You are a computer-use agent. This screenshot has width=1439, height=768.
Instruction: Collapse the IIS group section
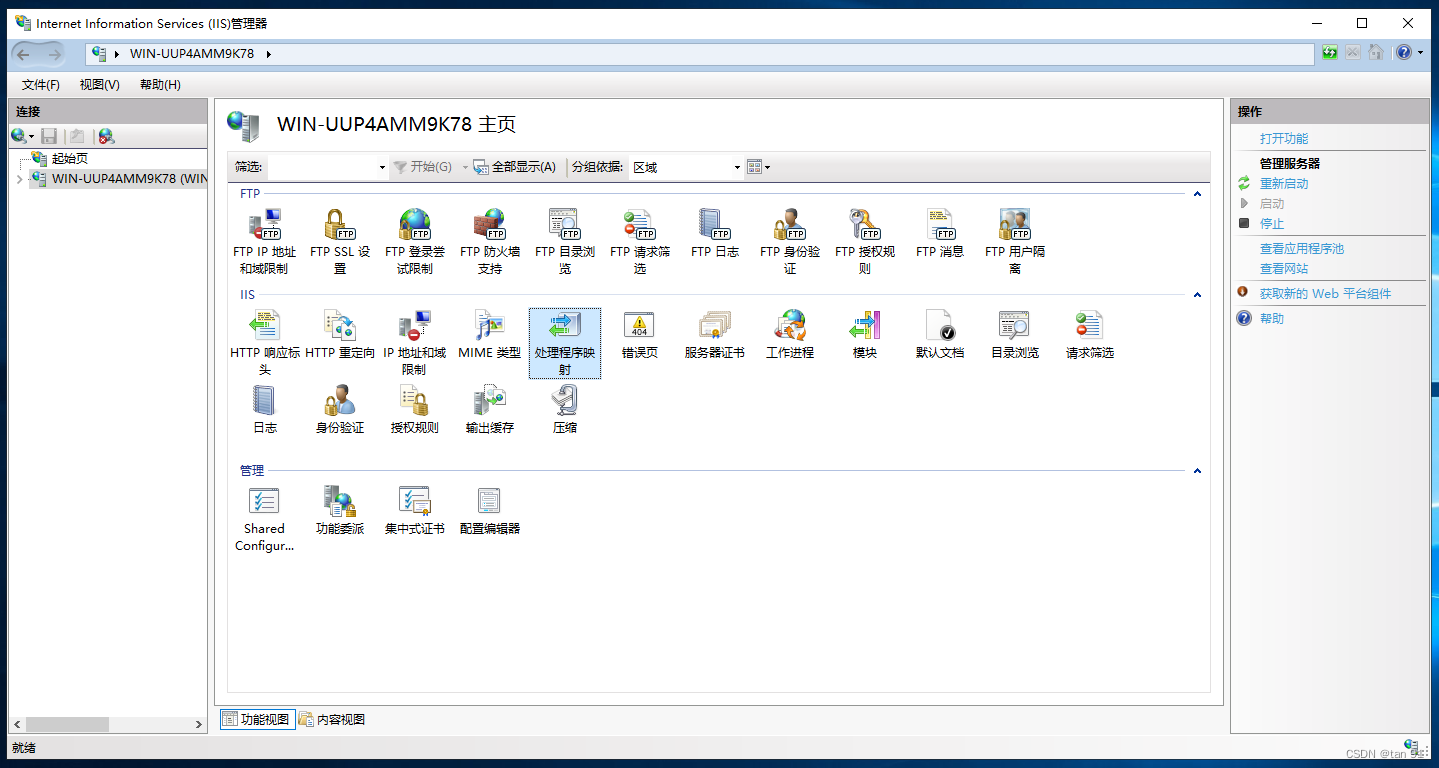1197,295
